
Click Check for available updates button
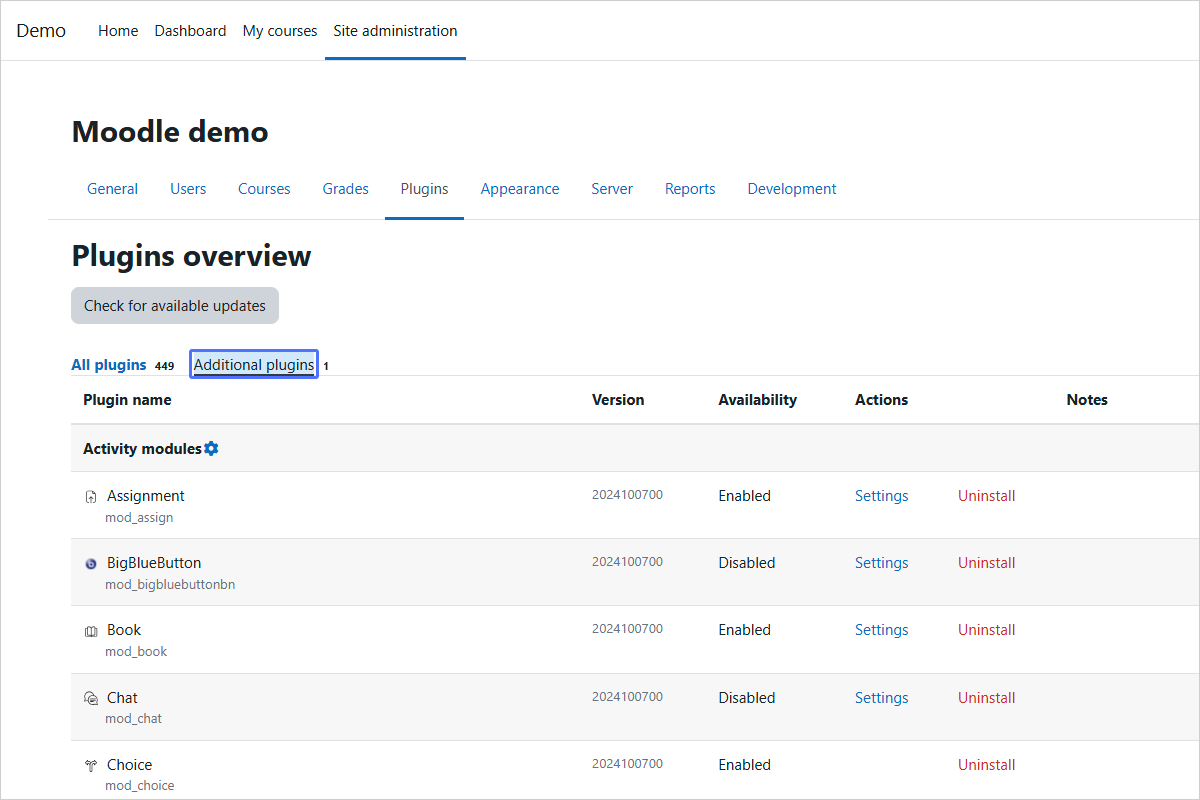175,306
